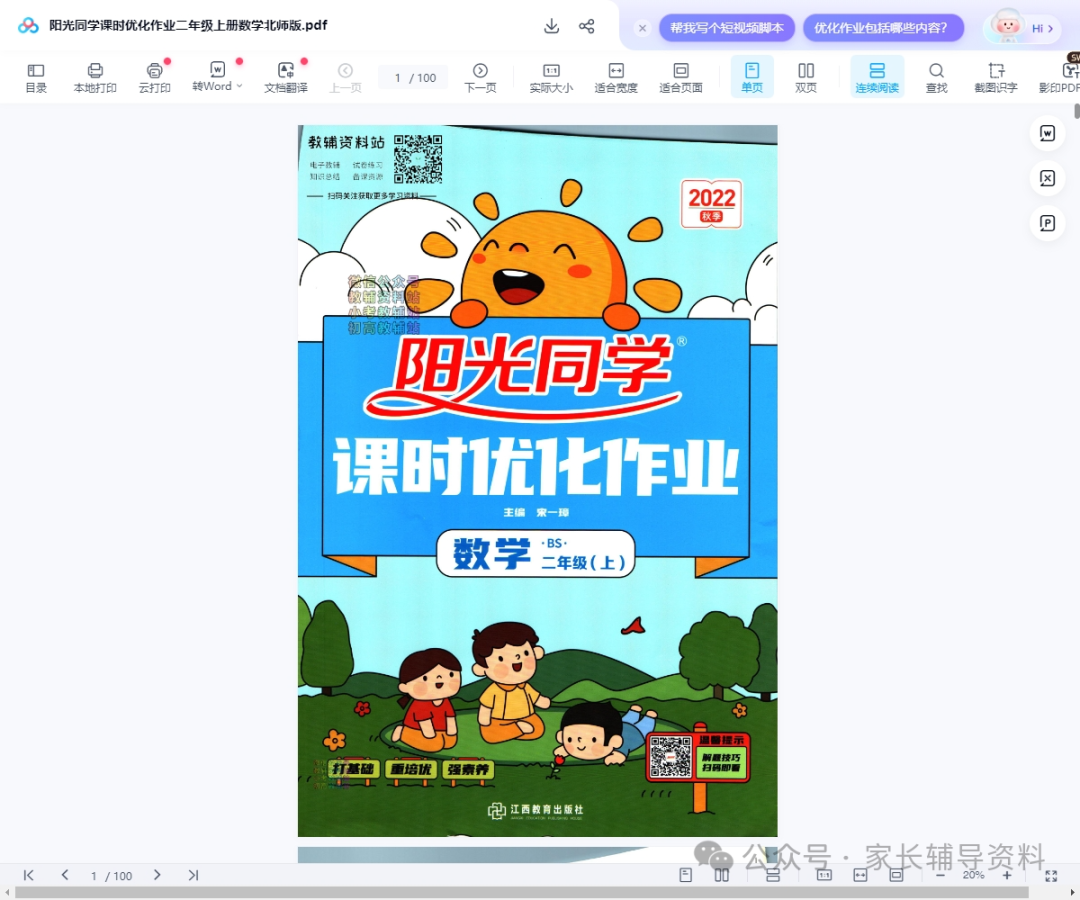
Task: Go to 下一页 next page in toolbar
Action: (480, 78)
